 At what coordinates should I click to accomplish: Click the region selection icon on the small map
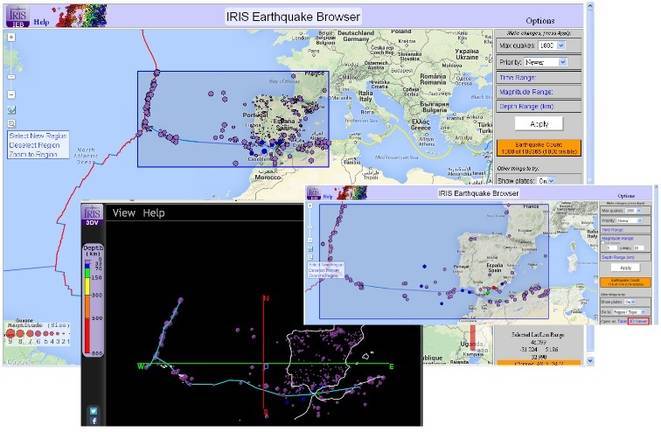(x=310, y=257)
